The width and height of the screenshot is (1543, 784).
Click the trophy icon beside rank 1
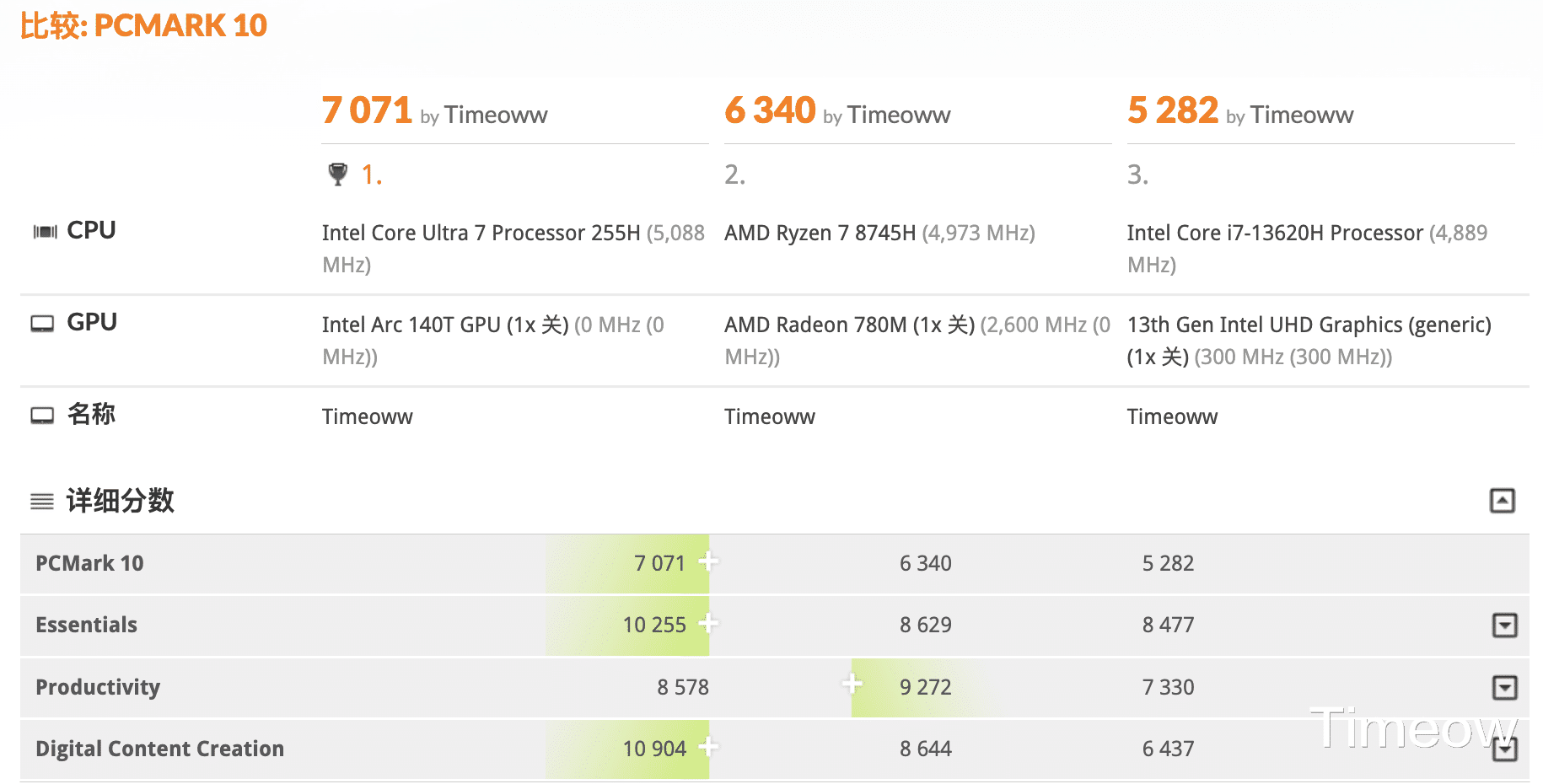(337, 175)
